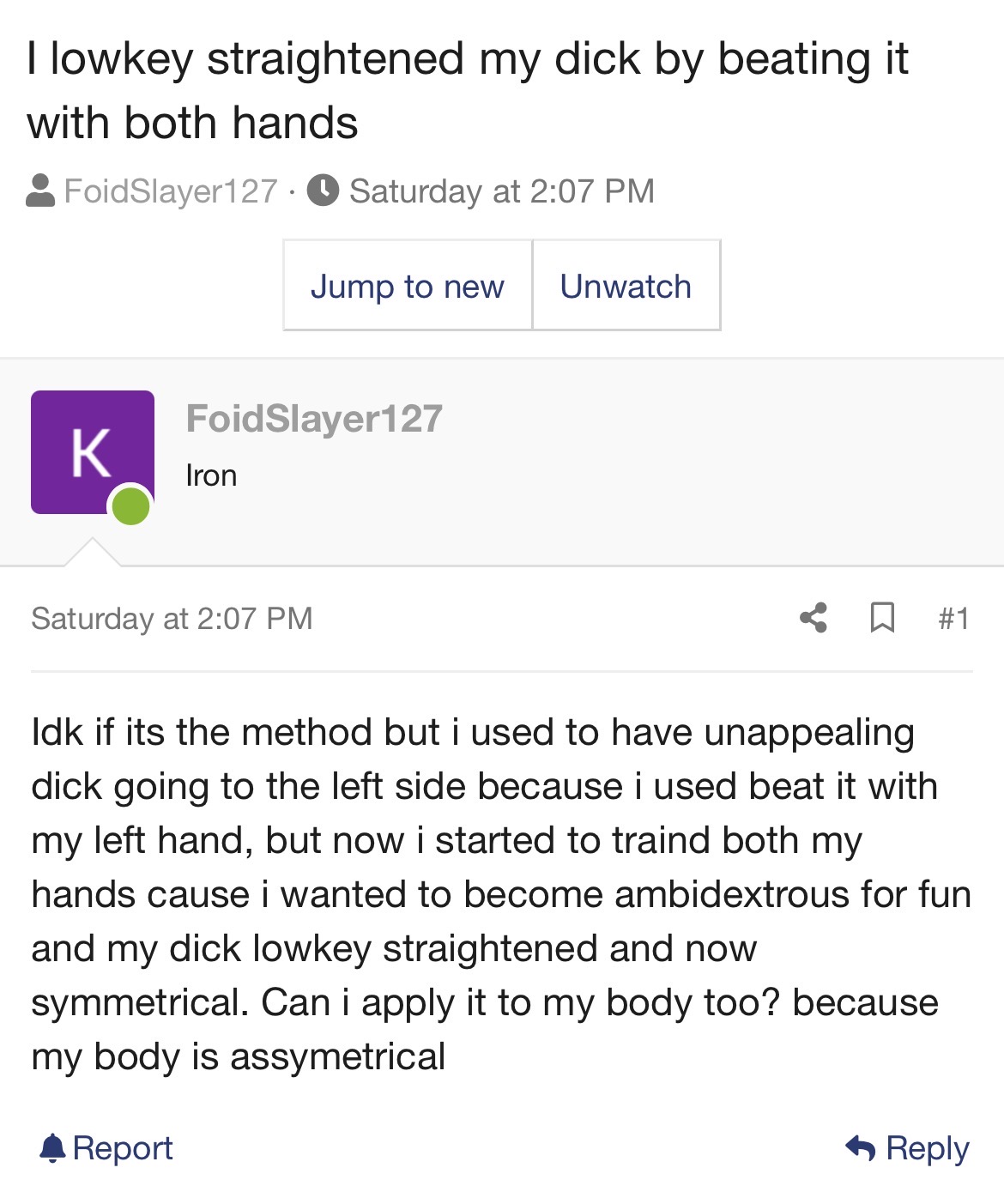Bookmark the post using the bookmark icon

tap(882, 618)
